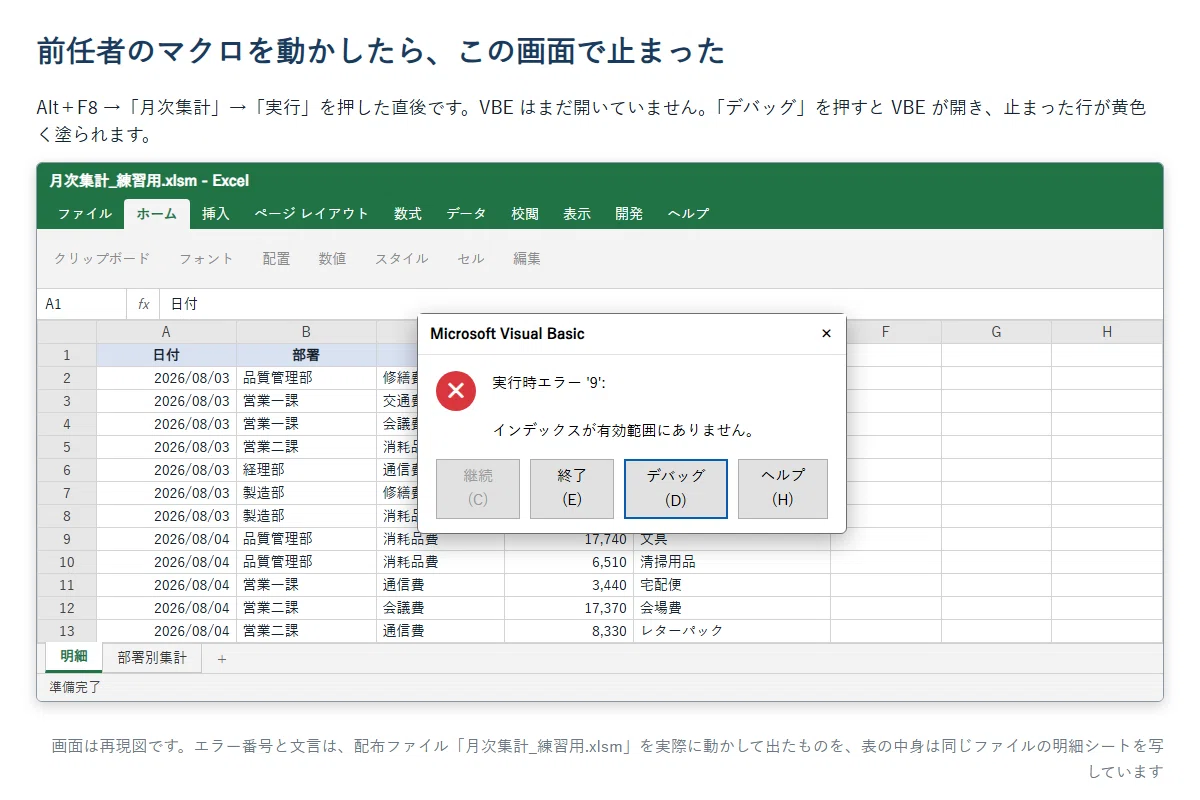The height and width of the screenshot is (800, 1200).
Task: Open the 開発 developer tab
Action: [x=629, y=214]
